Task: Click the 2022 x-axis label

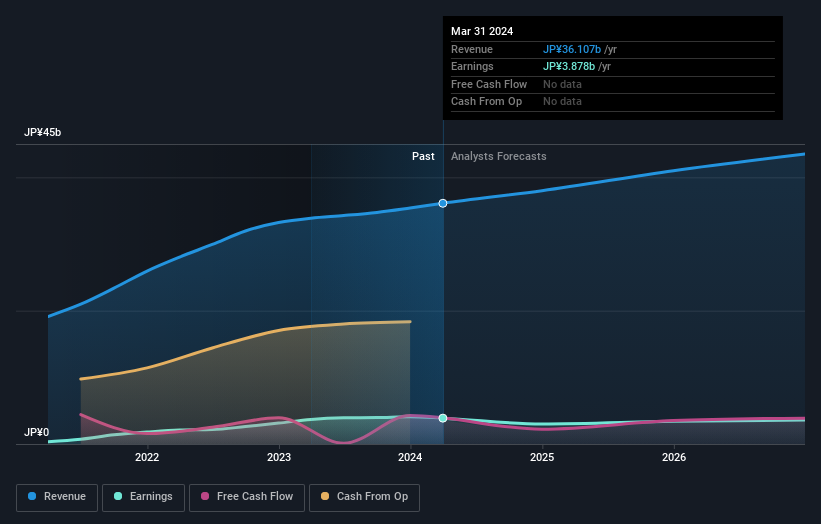Action: (x=147, y=458)
